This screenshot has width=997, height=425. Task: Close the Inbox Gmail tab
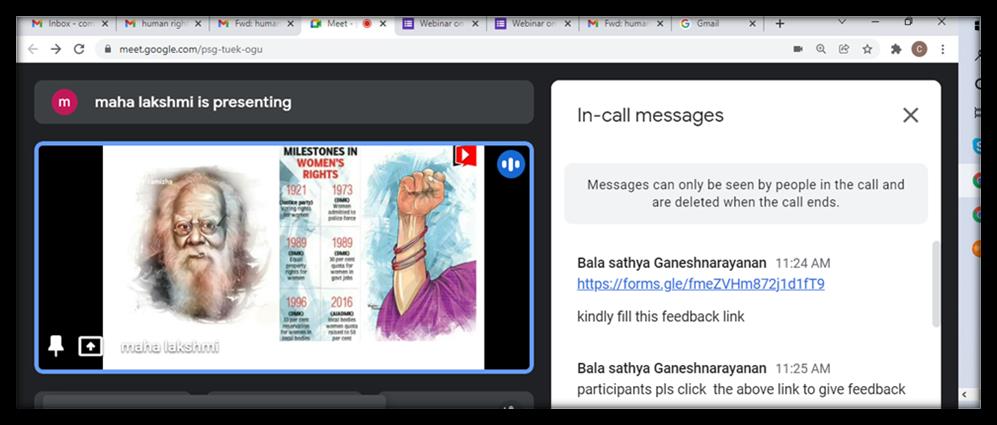click(x=105, y=24)
